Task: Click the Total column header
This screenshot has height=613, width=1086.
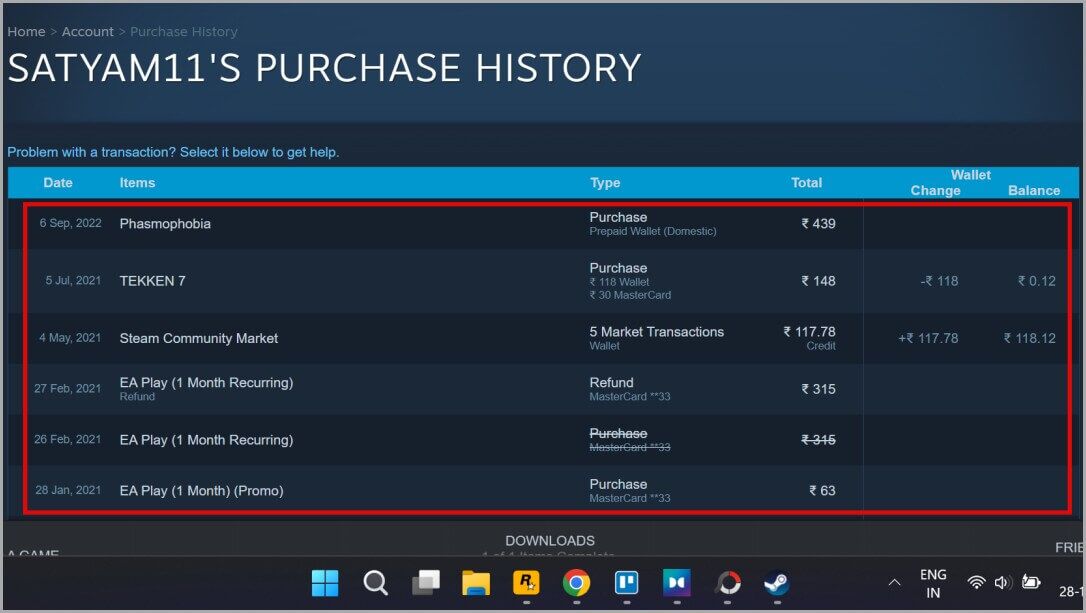Action: click(806, 183)
